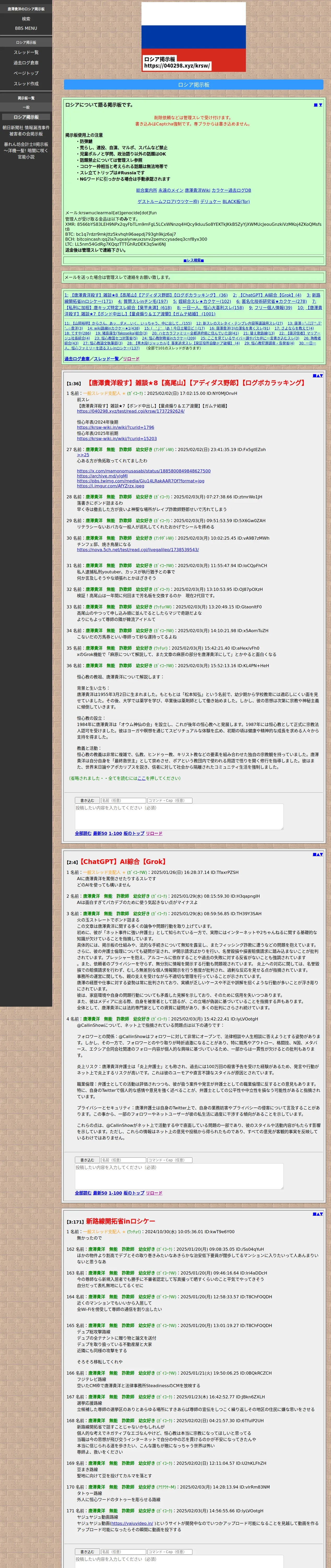Open the BLACK板(Tor) link
331x1568 pixels.
click(x=236, y=201)
